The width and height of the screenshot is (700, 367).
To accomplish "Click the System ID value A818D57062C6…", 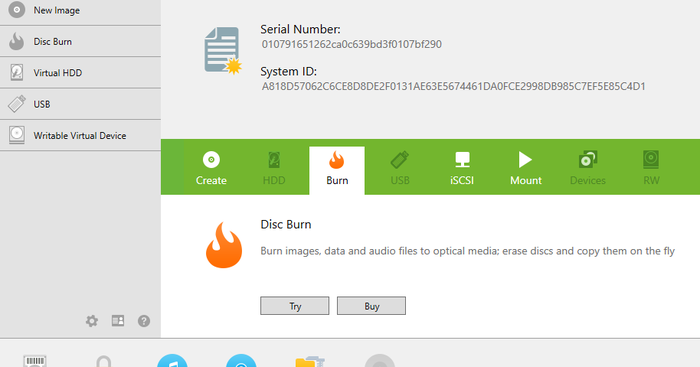I will [454, 86].
